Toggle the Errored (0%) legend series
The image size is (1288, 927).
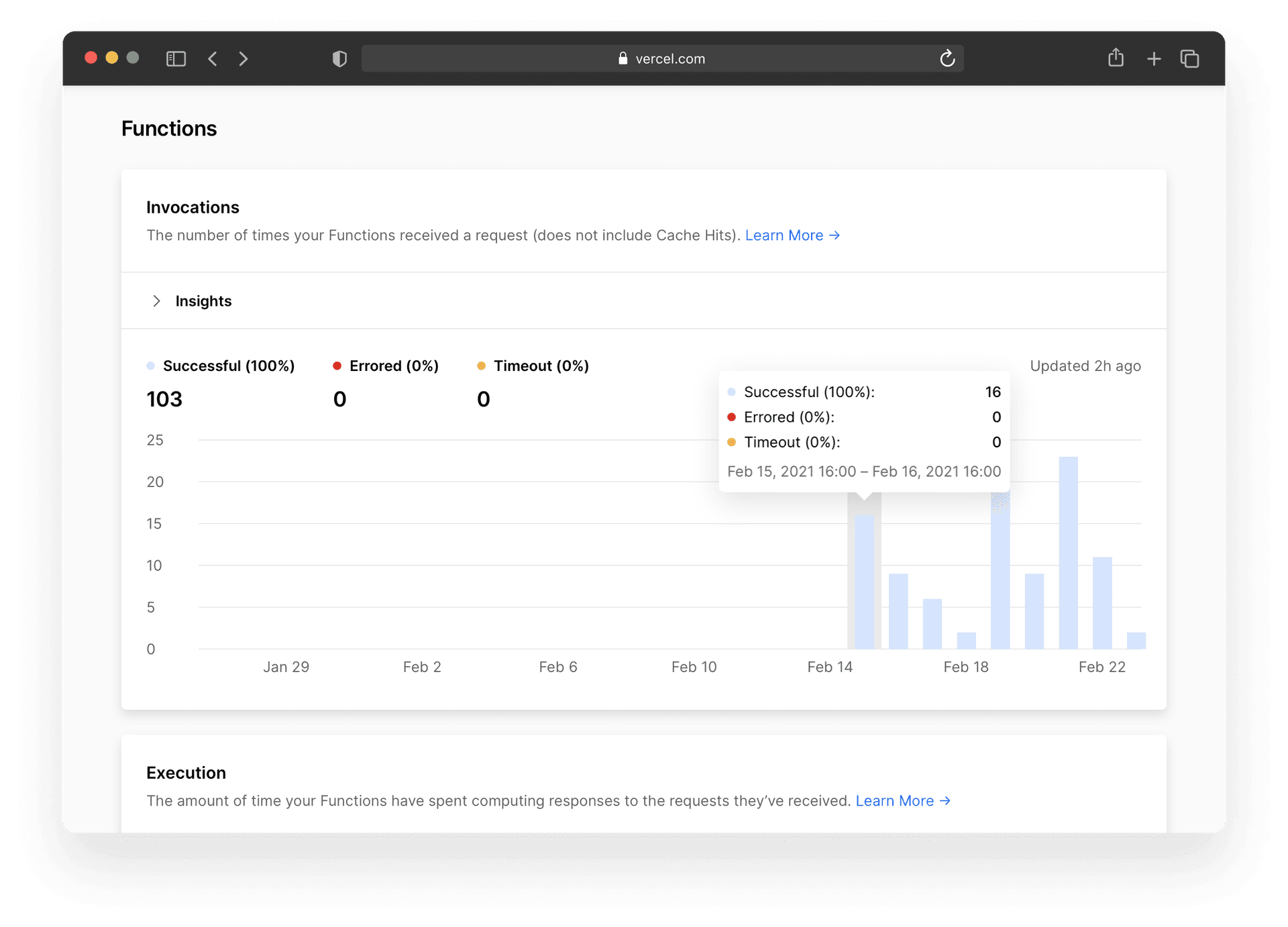coord(386,366)
